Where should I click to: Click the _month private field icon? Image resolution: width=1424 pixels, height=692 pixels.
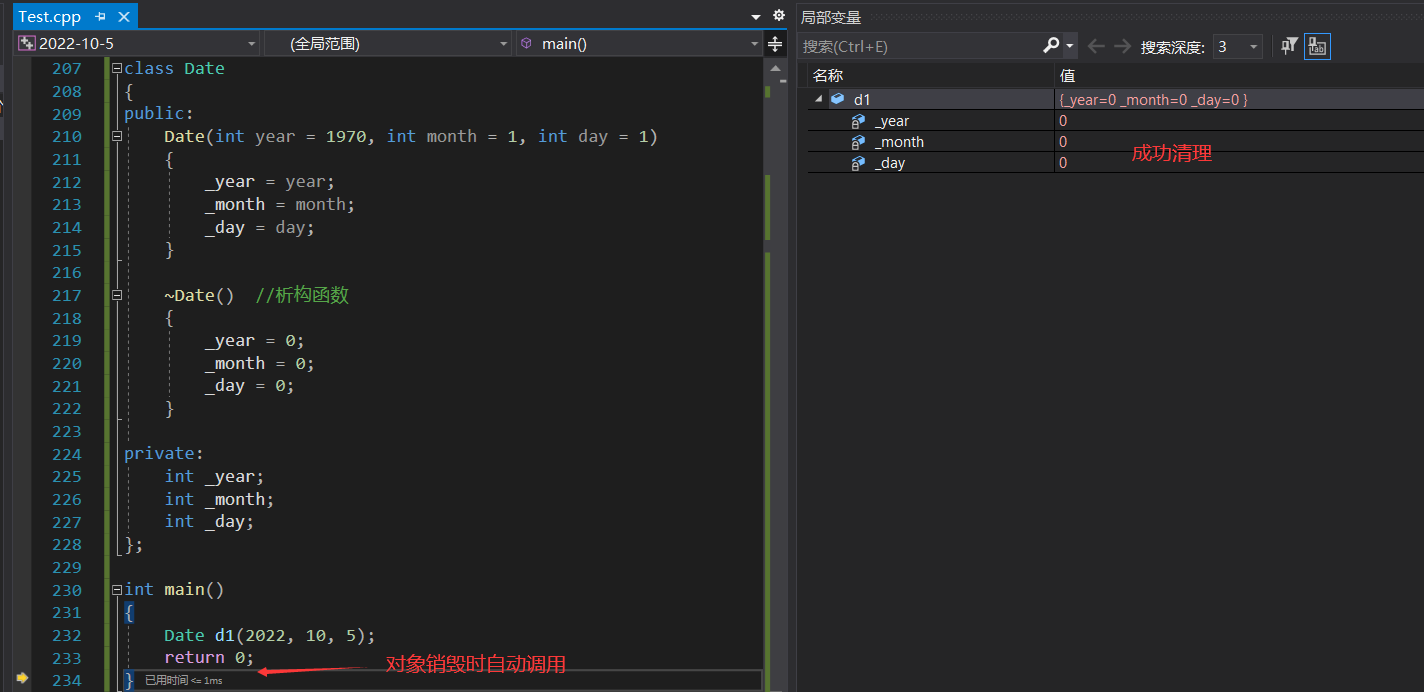(x=858, y=142)
